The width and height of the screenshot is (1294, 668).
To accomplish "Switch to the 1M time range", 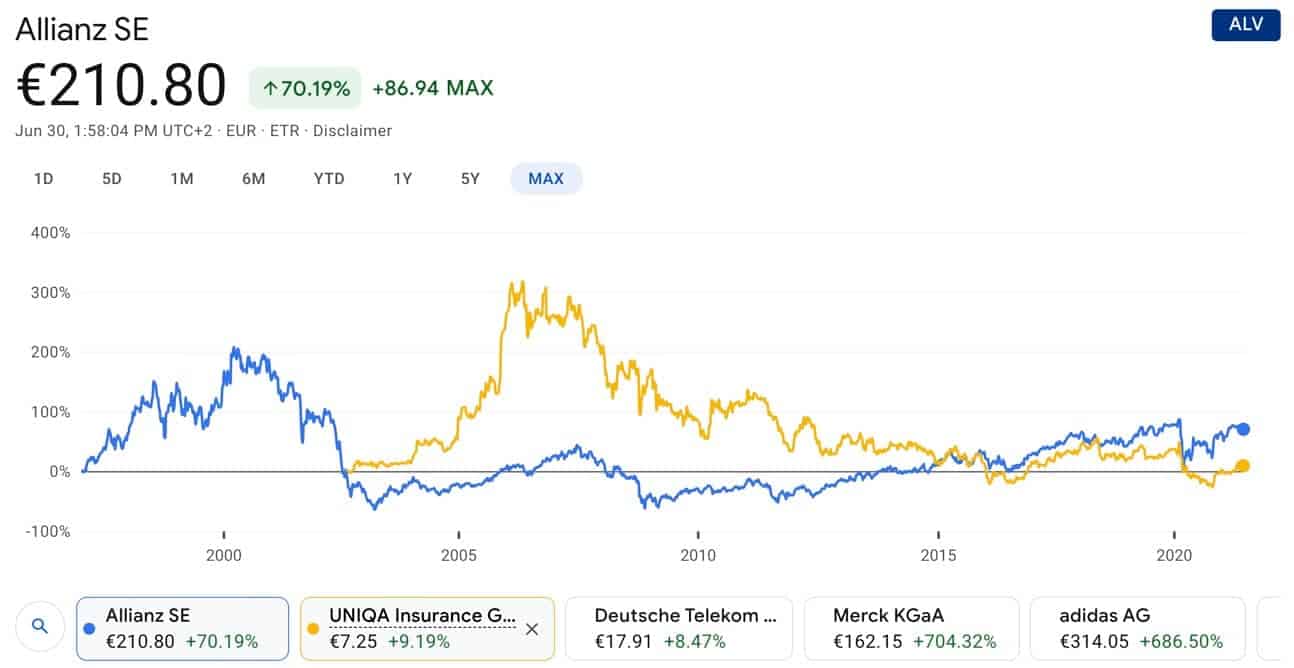I will [x=181, y=179].
